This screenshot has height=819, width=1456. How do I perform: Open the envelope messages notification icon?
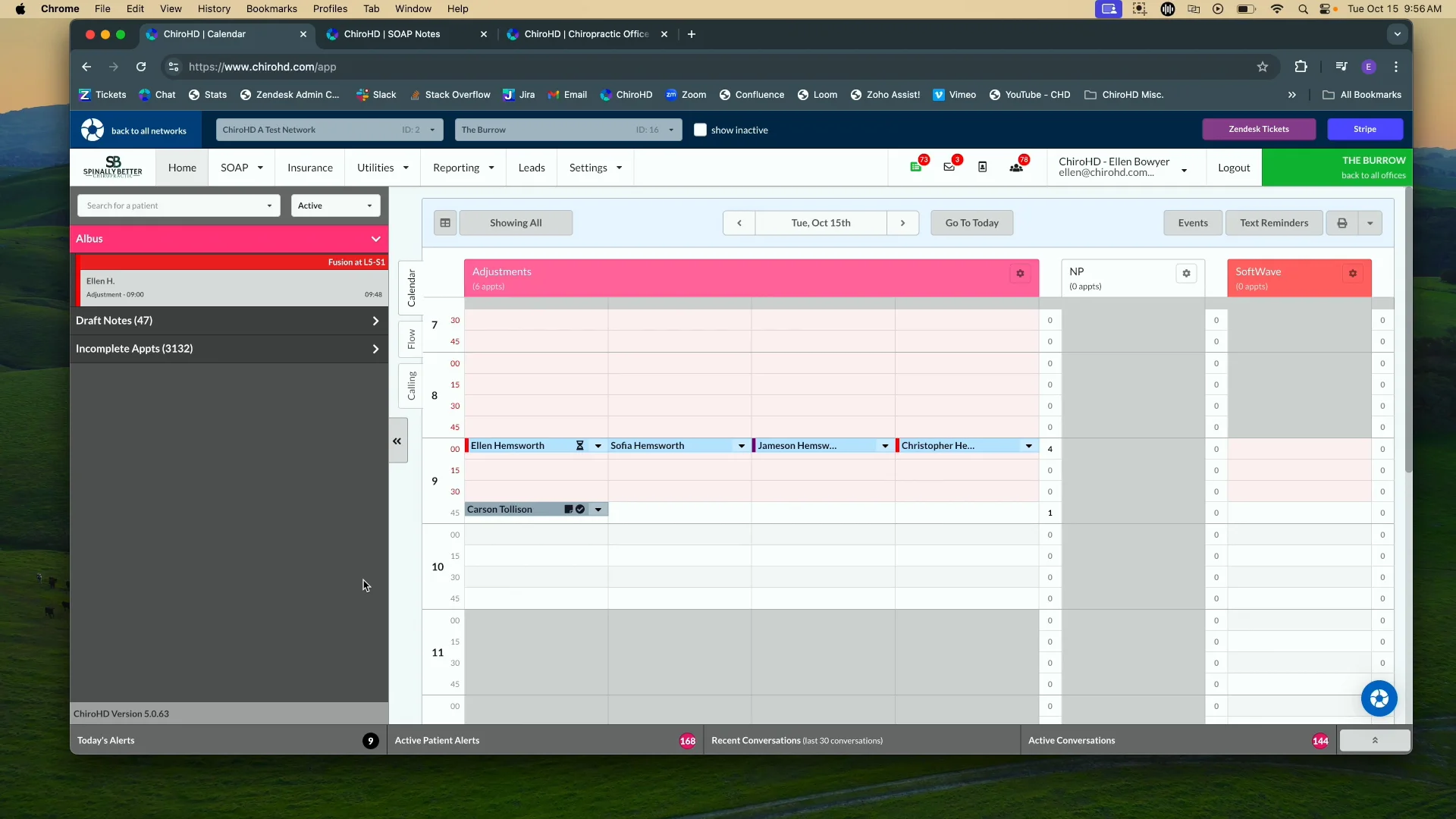949,167
